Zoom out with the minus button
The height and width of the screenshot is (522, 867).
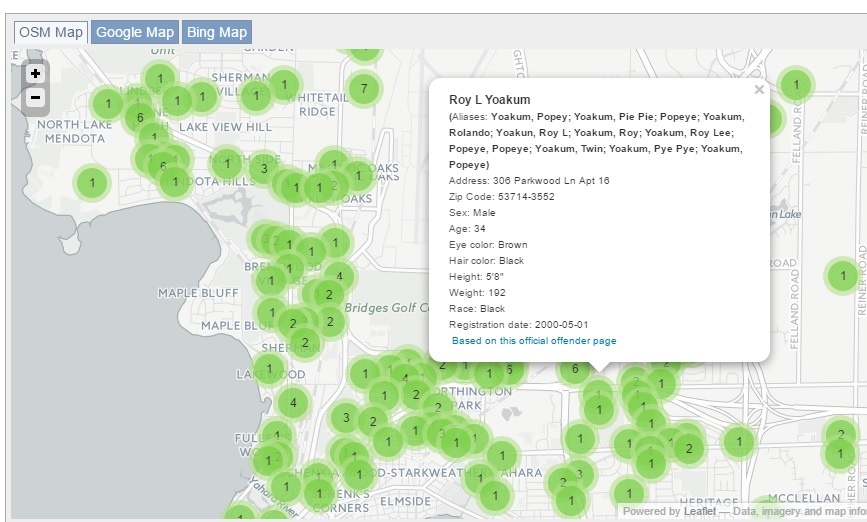tap(35, 98)
